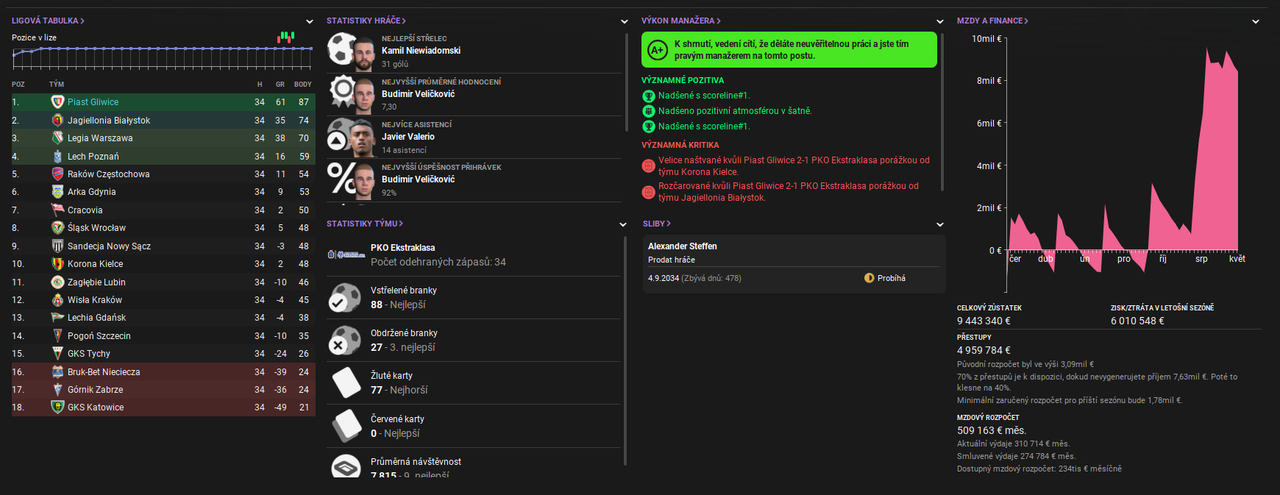Image resolution: width=1280 pixels, height=495 pixels.
Task: Open the Výkon manažera panel dropdown
Action: [x=940, y=21]
